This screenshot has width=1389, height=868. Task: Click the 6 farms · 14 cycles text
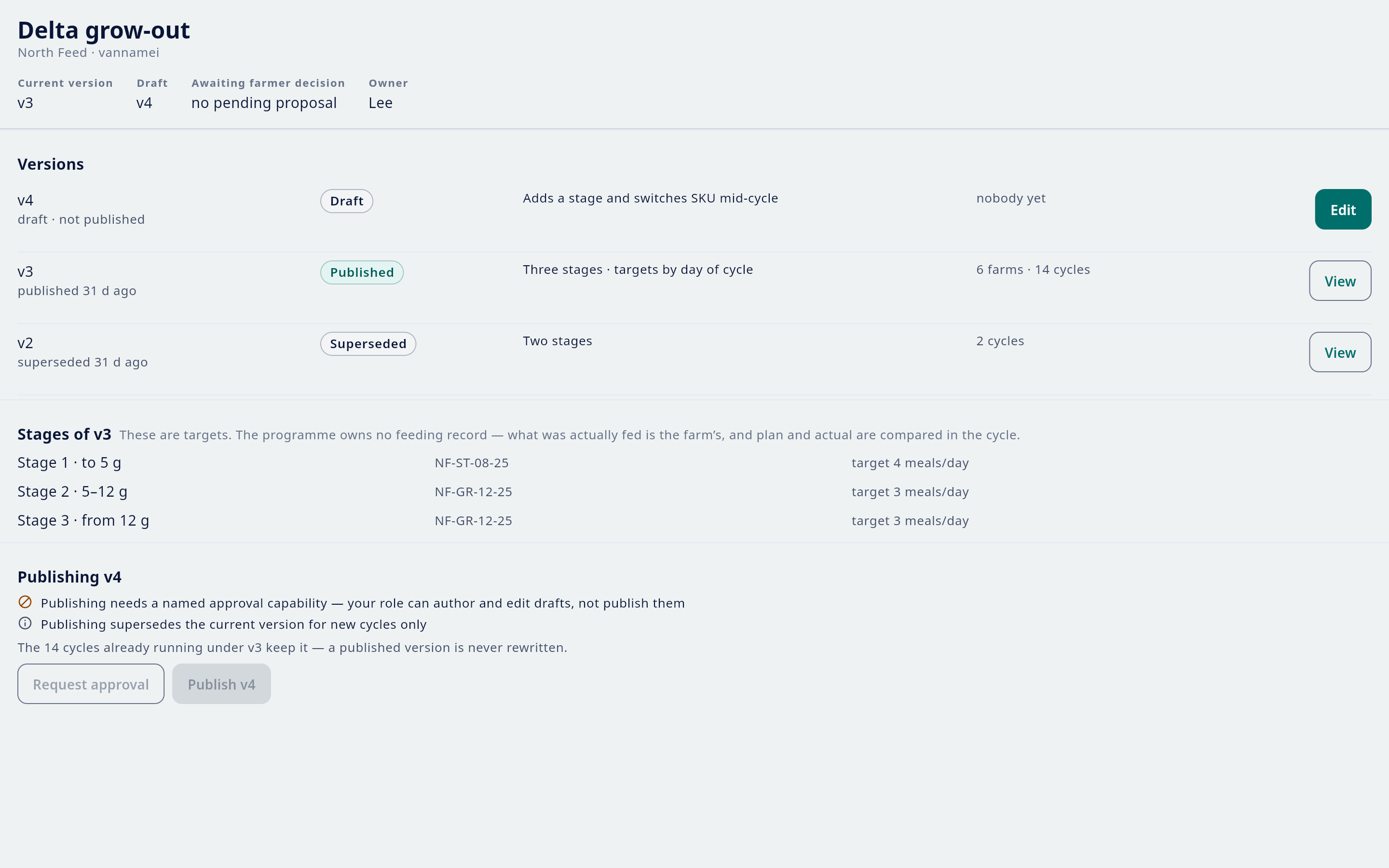(1033, 270)
